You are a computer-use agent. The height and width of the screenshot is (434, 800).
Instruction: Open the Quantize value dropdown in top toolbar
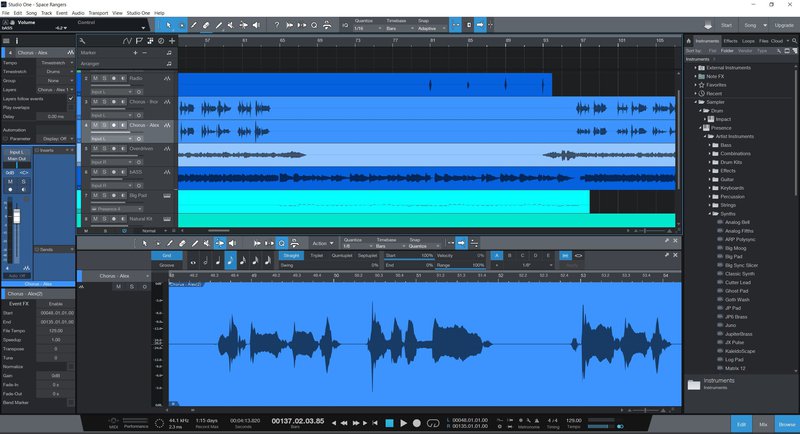368,29
